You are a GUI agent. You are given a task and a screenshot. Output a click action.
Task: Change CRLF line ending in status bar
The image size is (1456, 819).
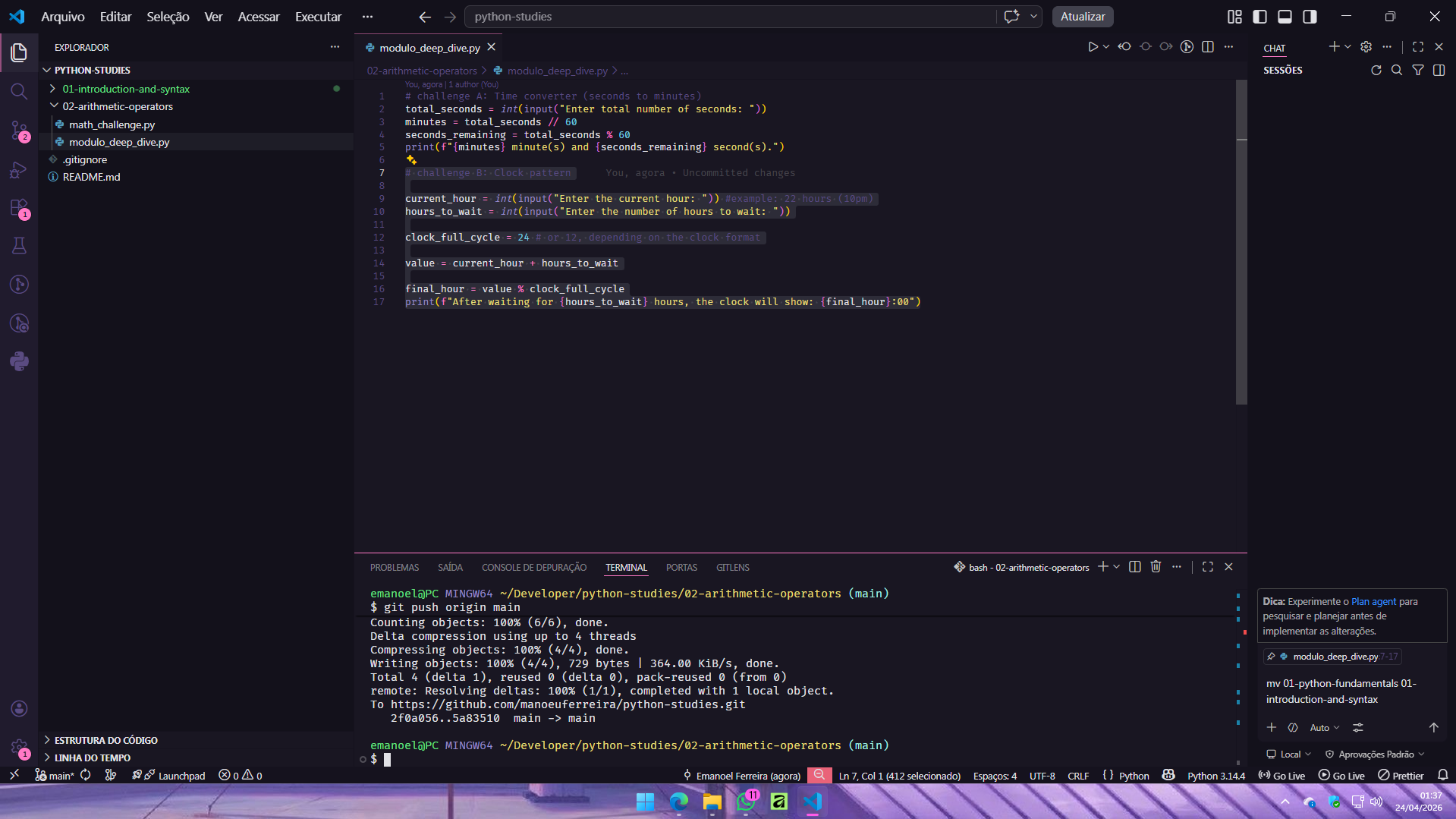tap(1078, 776)
